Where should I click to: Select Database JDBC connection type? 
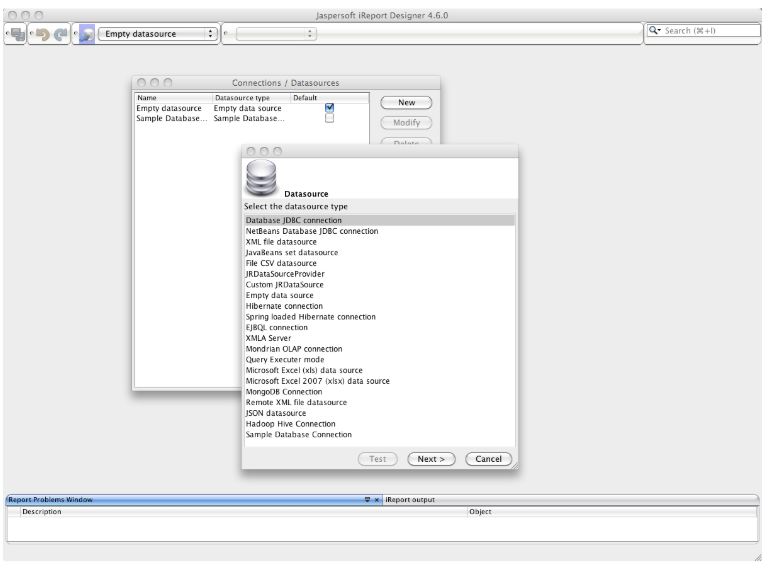click(x=294, y=220)
